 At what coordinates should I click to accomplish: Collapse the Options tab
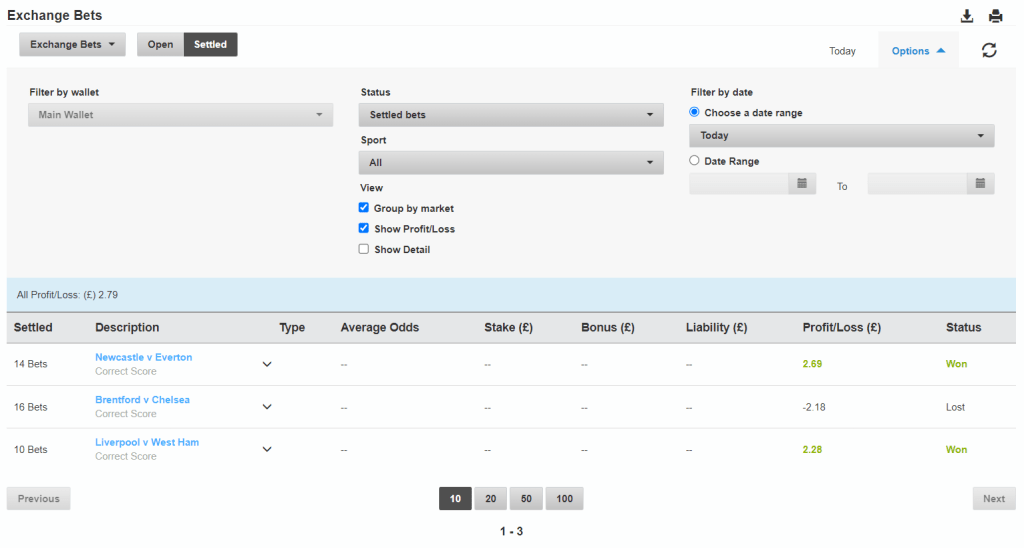[917, 51]
